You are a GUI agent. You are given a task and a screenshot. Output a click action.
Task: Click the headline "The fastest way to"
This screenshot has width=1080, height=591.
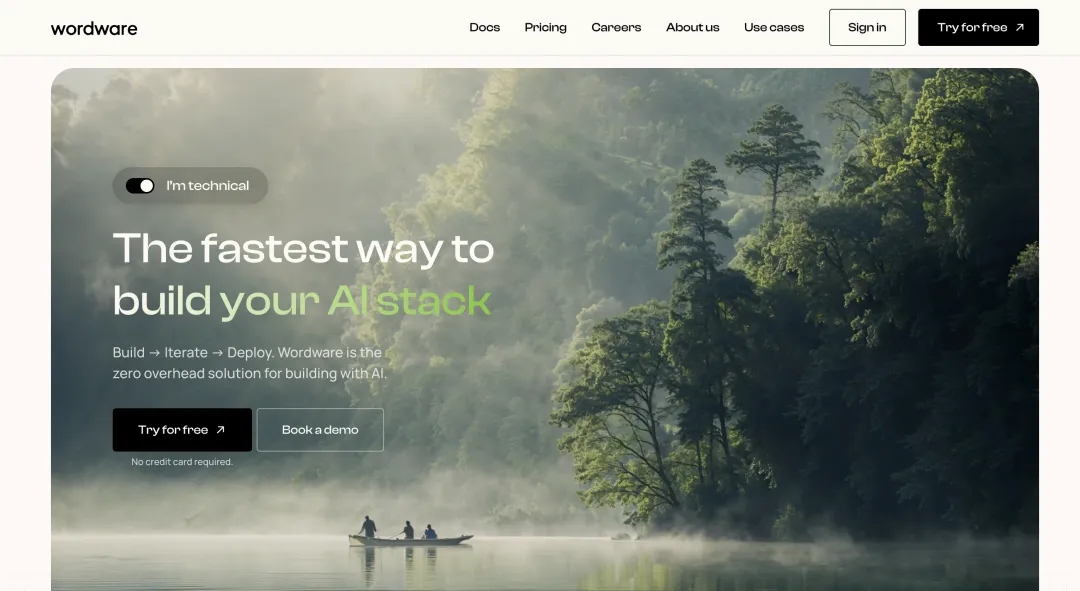click(303, 249)
